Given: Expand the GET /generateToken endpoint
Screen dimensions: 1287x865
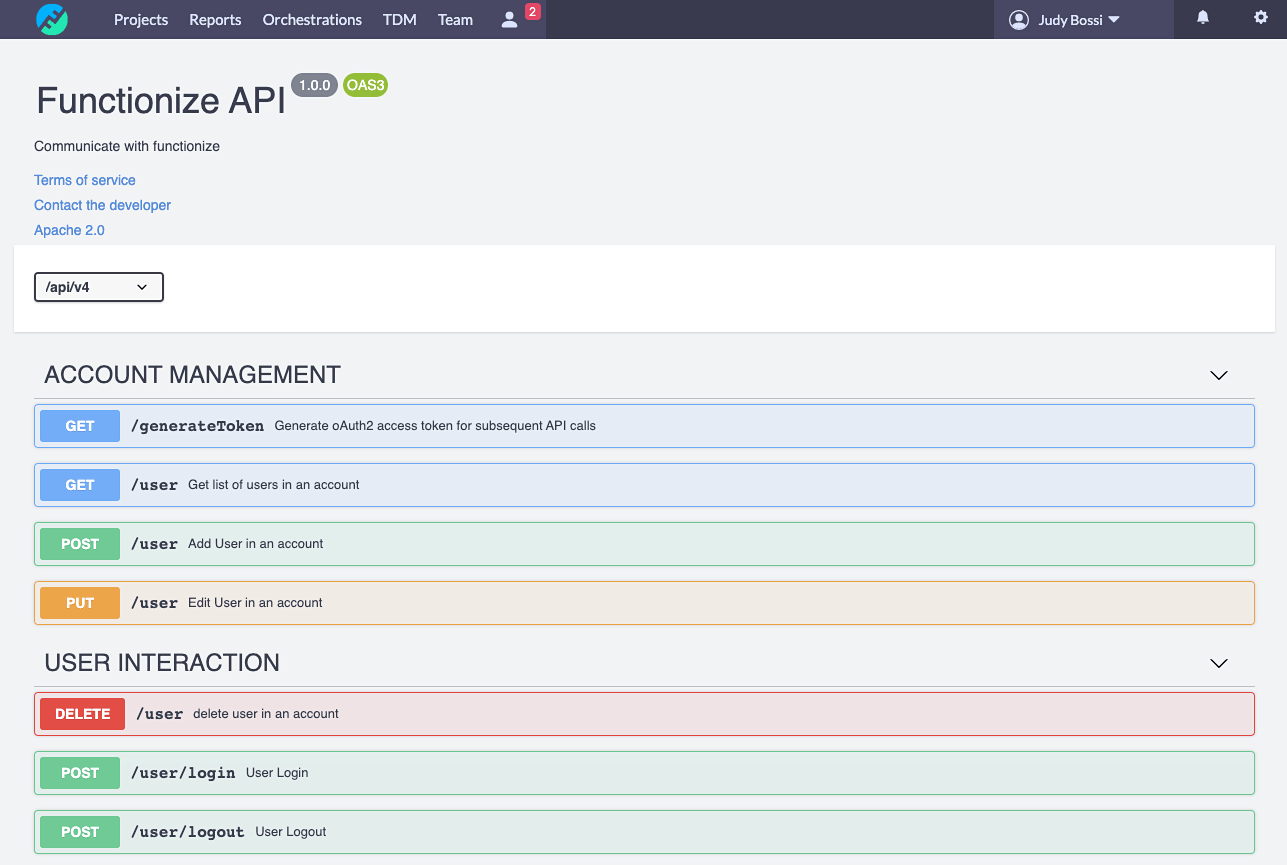Looking at the screenshot, I should (643, 426).
